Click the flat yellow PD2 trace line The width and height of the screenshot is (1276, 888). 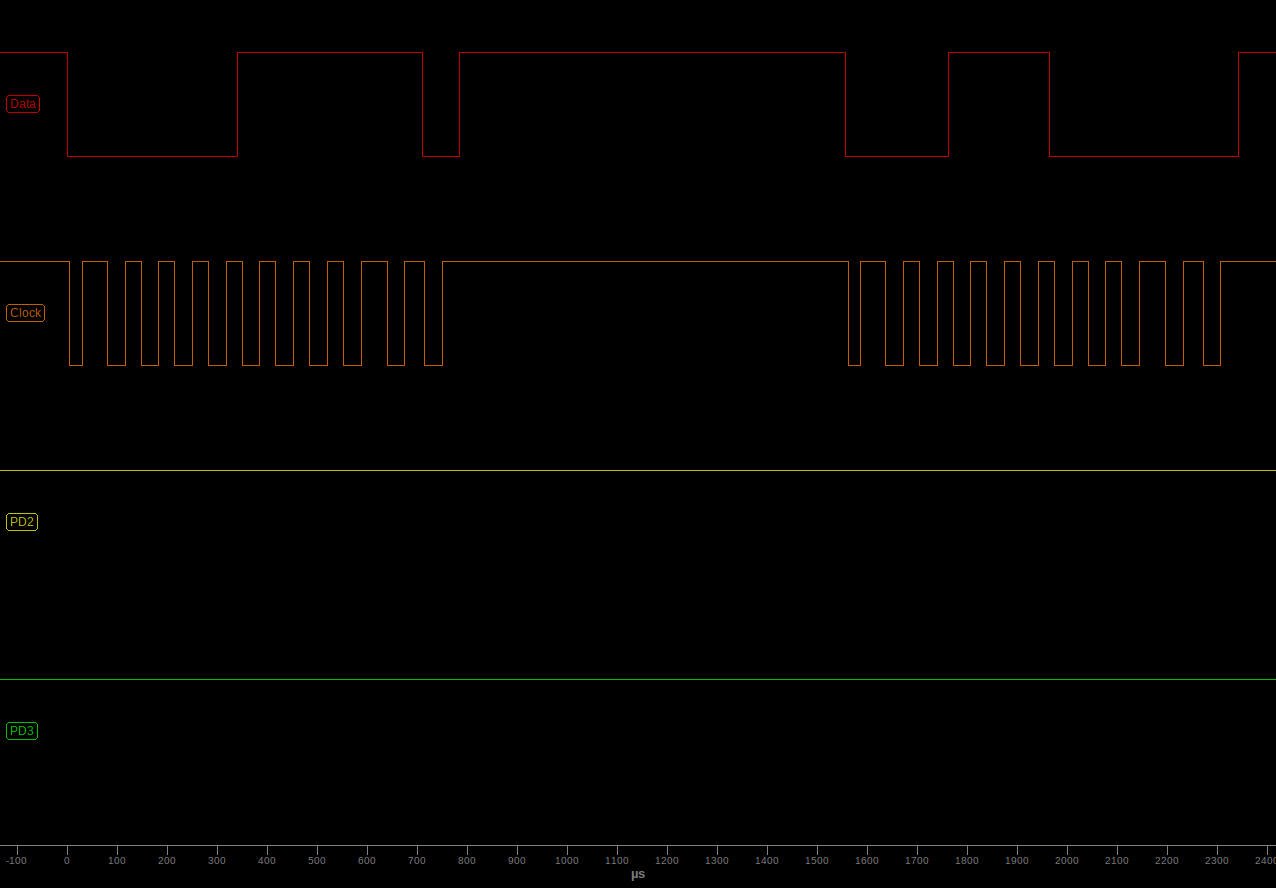point(638,470)
